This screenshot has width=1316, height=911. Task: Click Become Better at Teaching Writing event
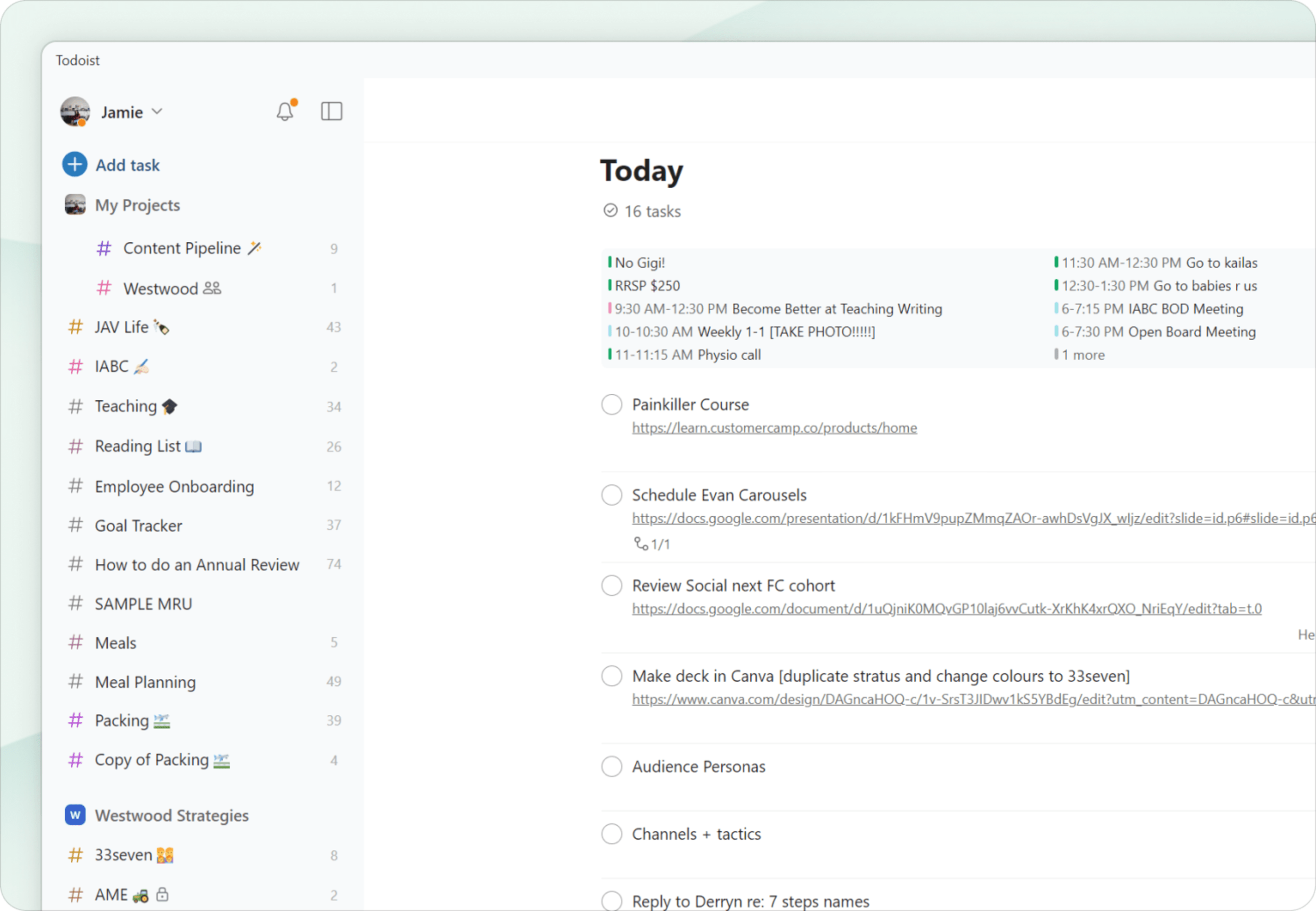pos(775,309)
